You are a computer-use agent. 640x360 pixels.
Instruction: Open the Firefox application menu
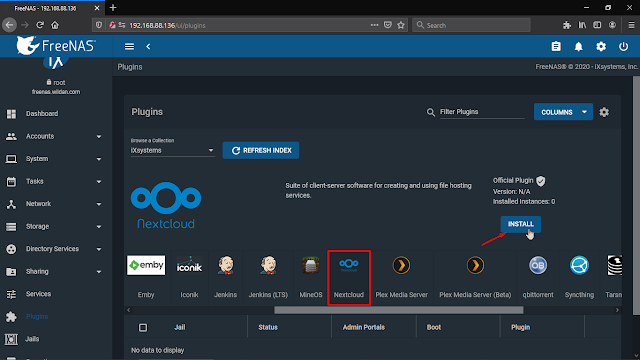pos(631,25)
